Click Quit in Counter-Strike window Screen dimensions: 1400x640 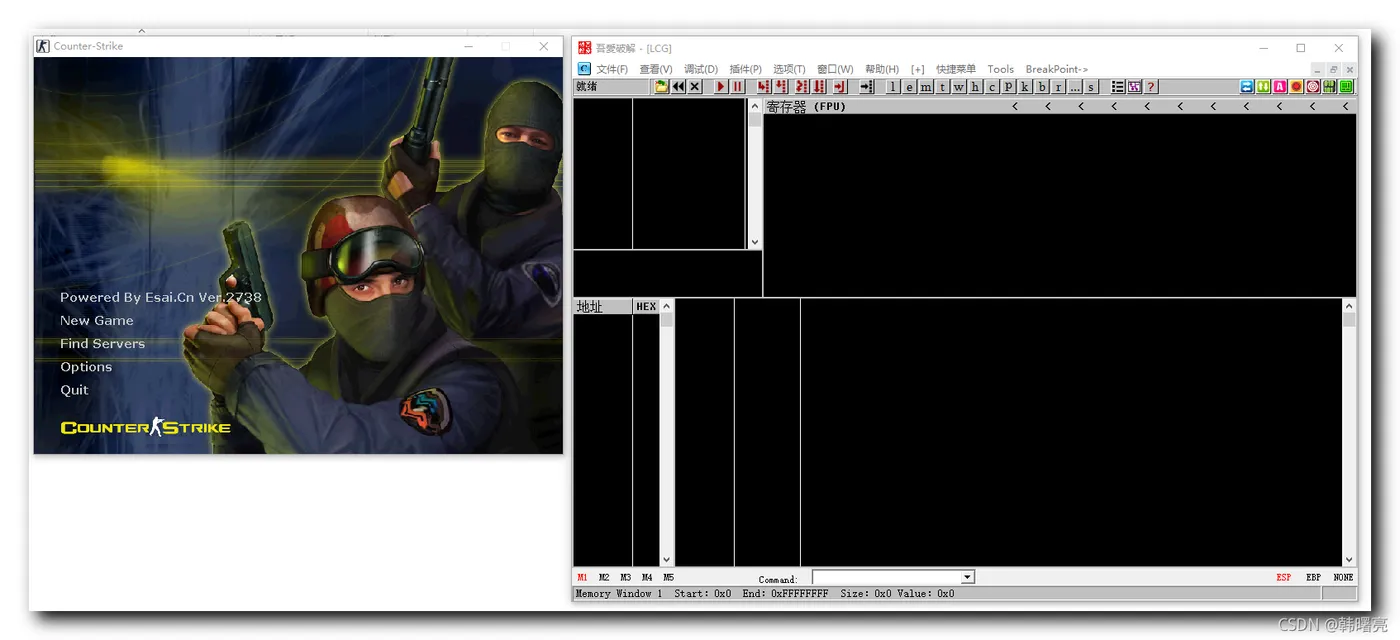(74, 390)
